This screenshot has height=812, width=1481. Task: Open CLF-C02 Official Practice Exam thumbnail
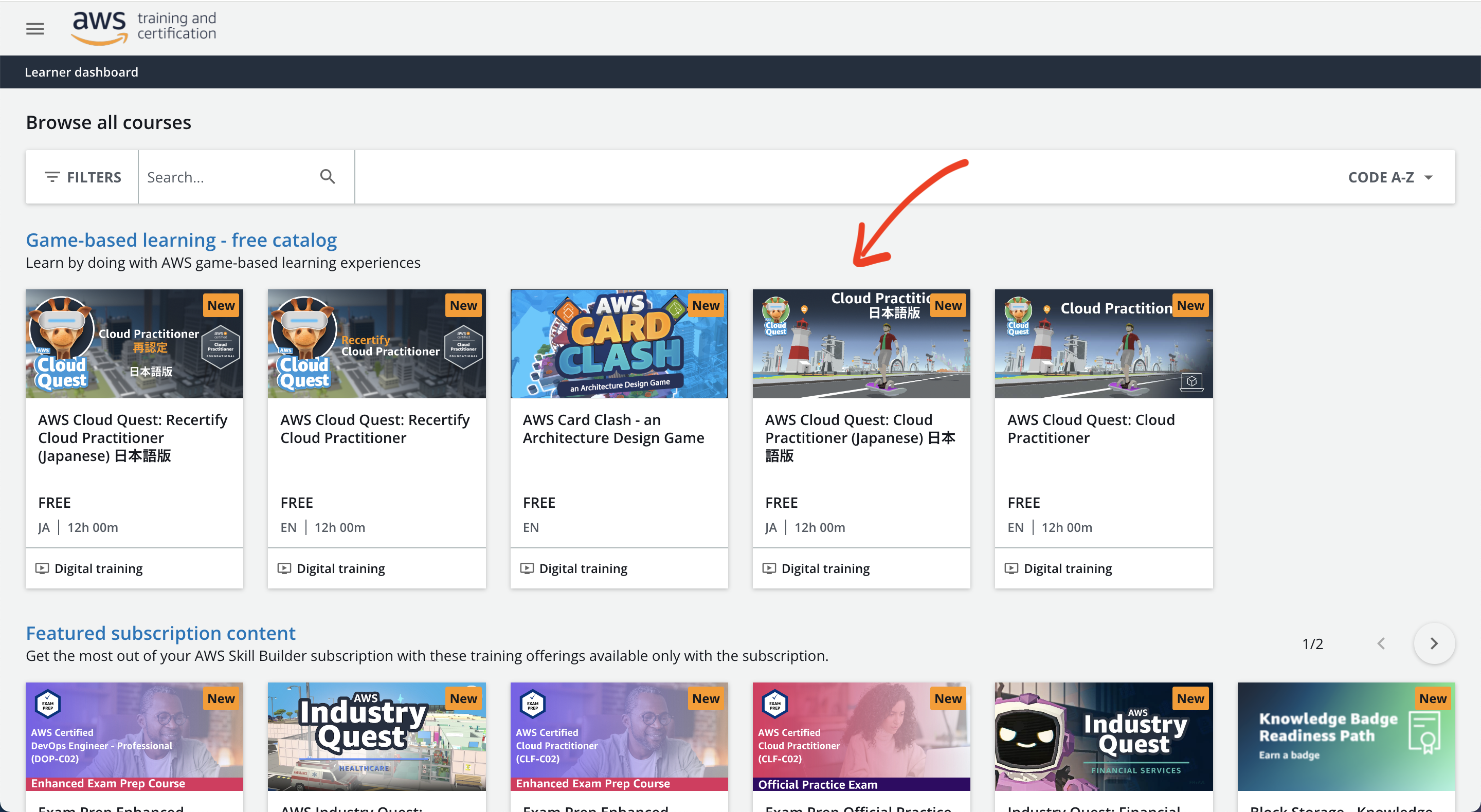tap(861, 736)
